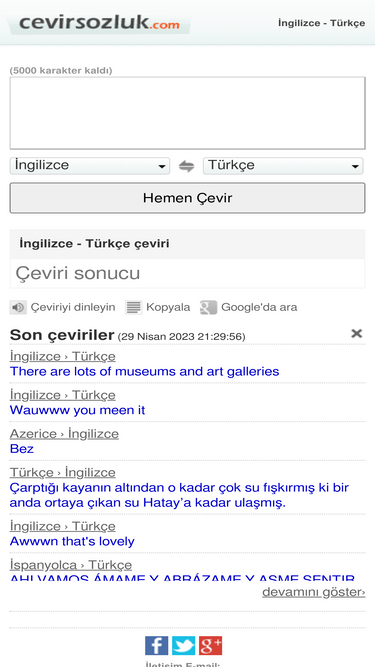Close the Son çeviriler list
375x667 pixels.
pos(356,334)
